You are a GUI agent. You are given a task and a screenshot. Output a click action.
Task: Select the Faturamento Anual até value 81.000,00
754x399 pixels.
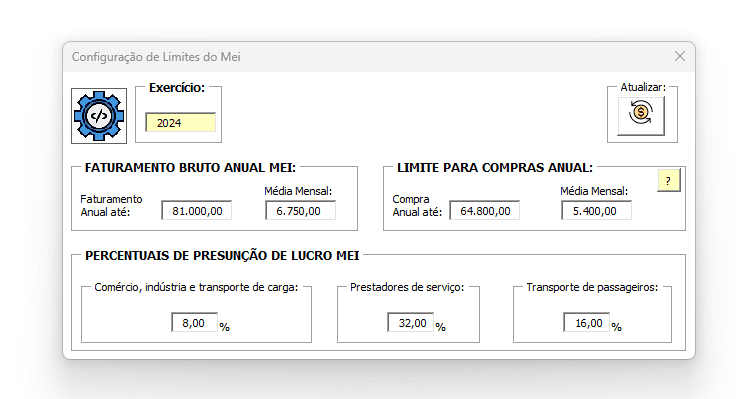point(197,211)
